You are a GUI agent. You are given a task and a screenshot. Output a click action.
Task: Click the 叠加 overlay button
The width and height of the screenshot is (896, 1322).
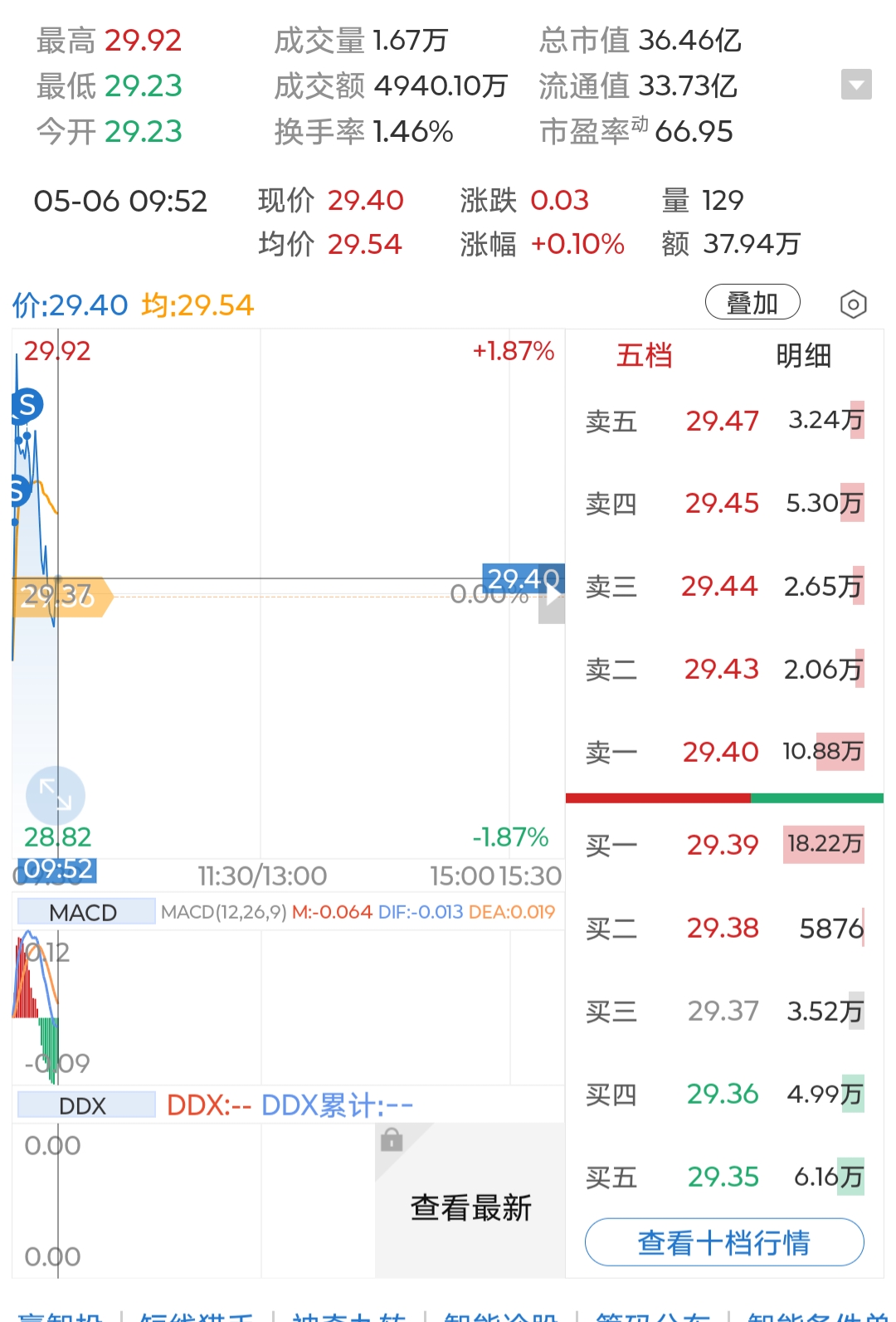coord(752,302)
